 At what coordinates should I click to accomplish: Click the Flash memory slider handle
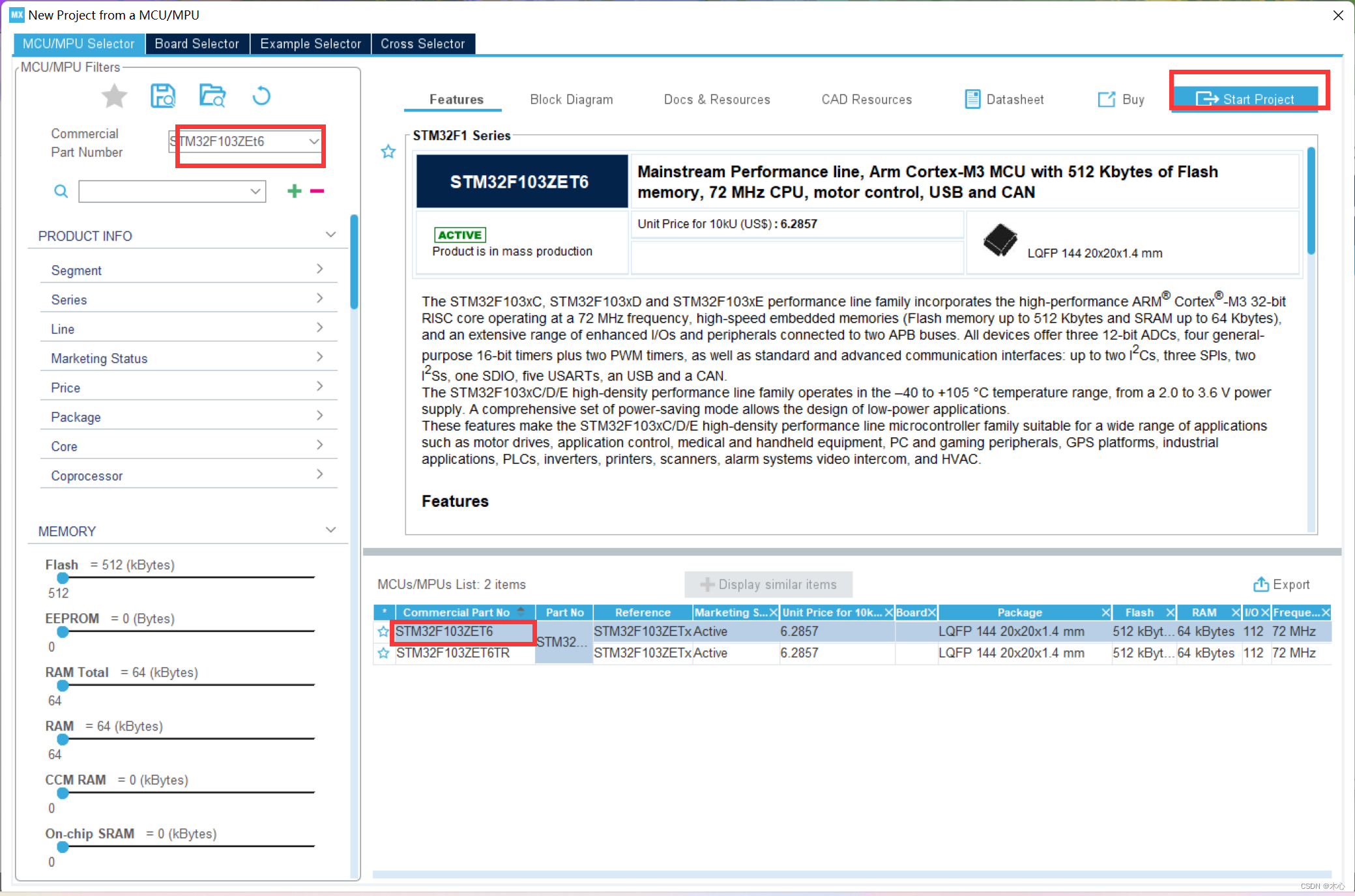click(63, 578)
